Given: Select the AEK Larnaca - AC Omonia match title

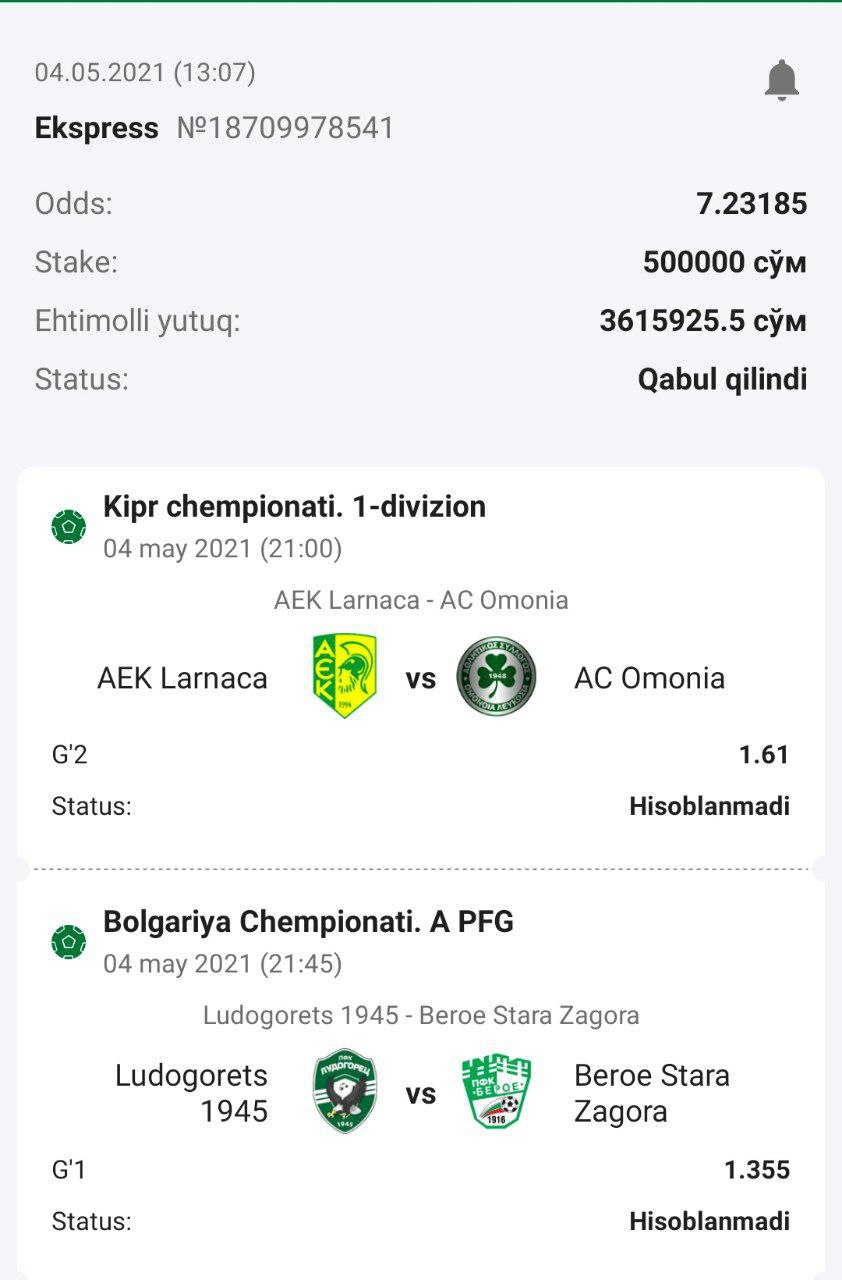Looking at the screenshot, I should click(421, 600).
